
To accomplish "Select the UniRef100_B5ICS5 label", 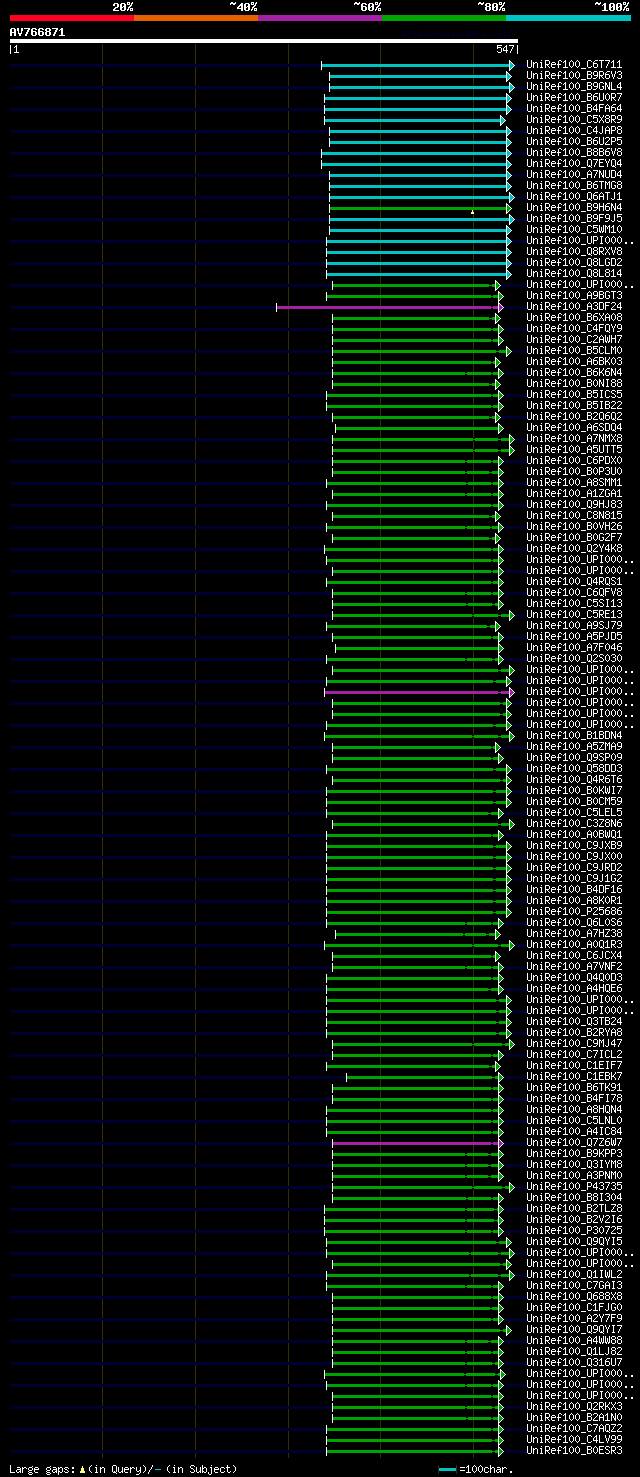I will [574, 395].
